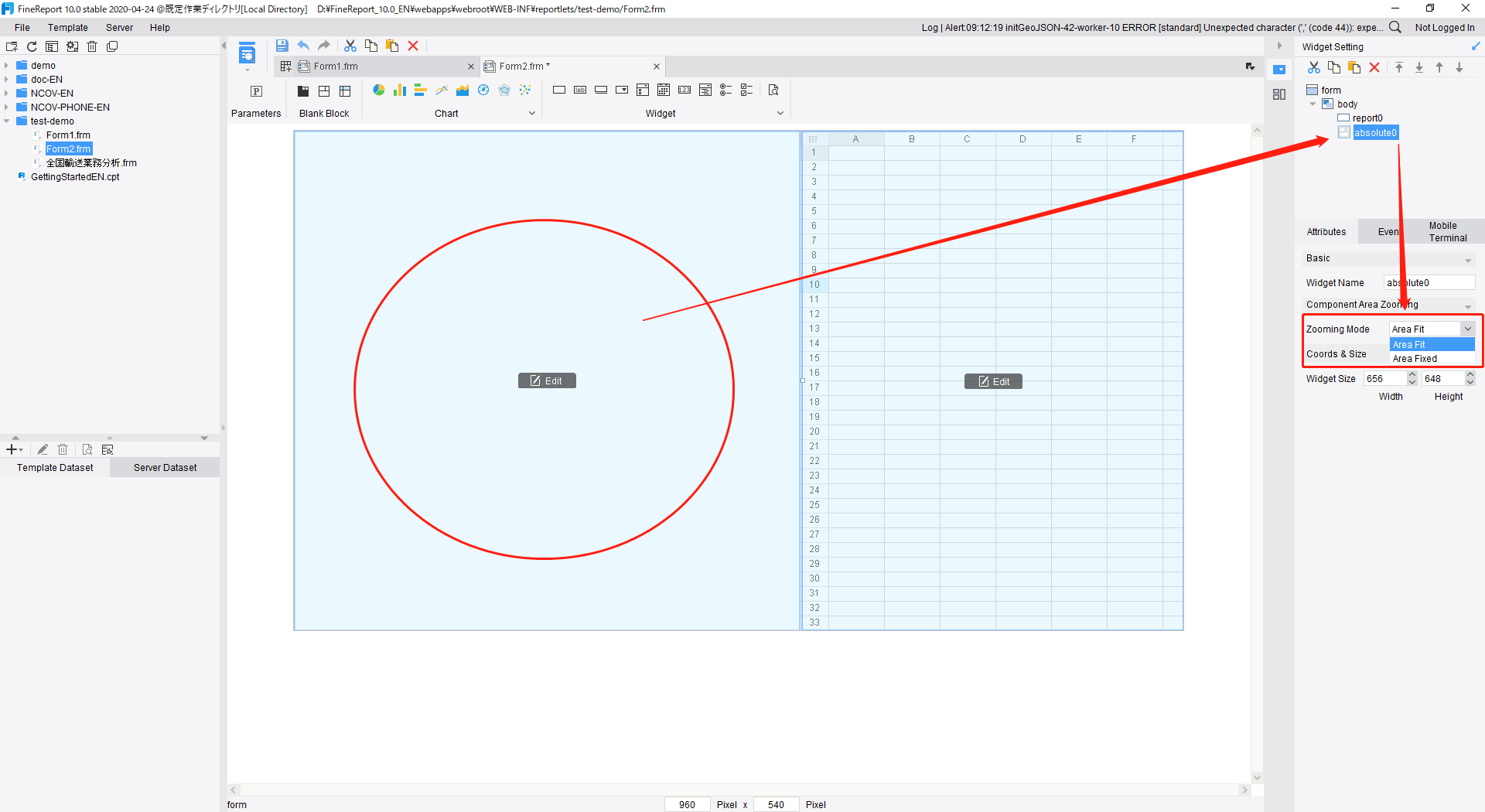This screenshot has height=812, width=1485.
Task: Collapse the body node in the widget tree
Action: pos(1311,104)
